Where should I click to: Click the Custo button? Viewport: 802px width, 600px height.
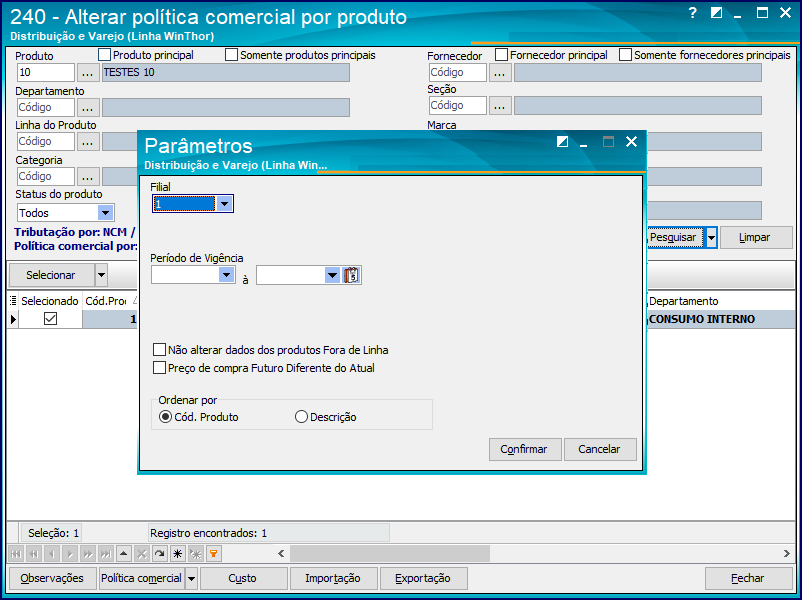[243, 579]
